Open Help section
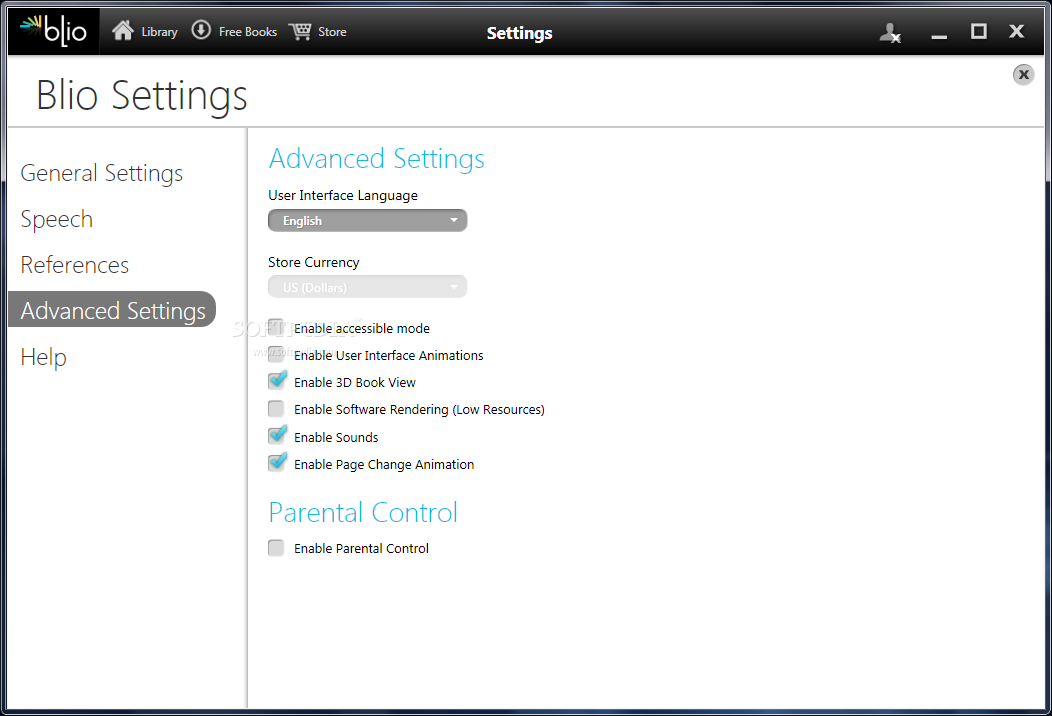 pos(44,357)
